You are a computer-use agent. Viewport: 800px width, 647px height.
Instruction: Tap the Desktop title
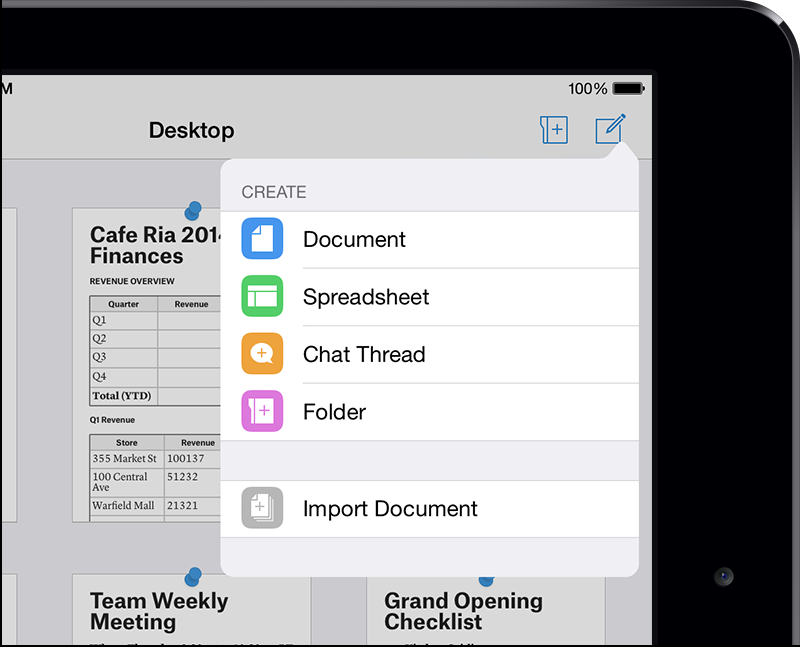pyautogui.click(x=191, y=131)
